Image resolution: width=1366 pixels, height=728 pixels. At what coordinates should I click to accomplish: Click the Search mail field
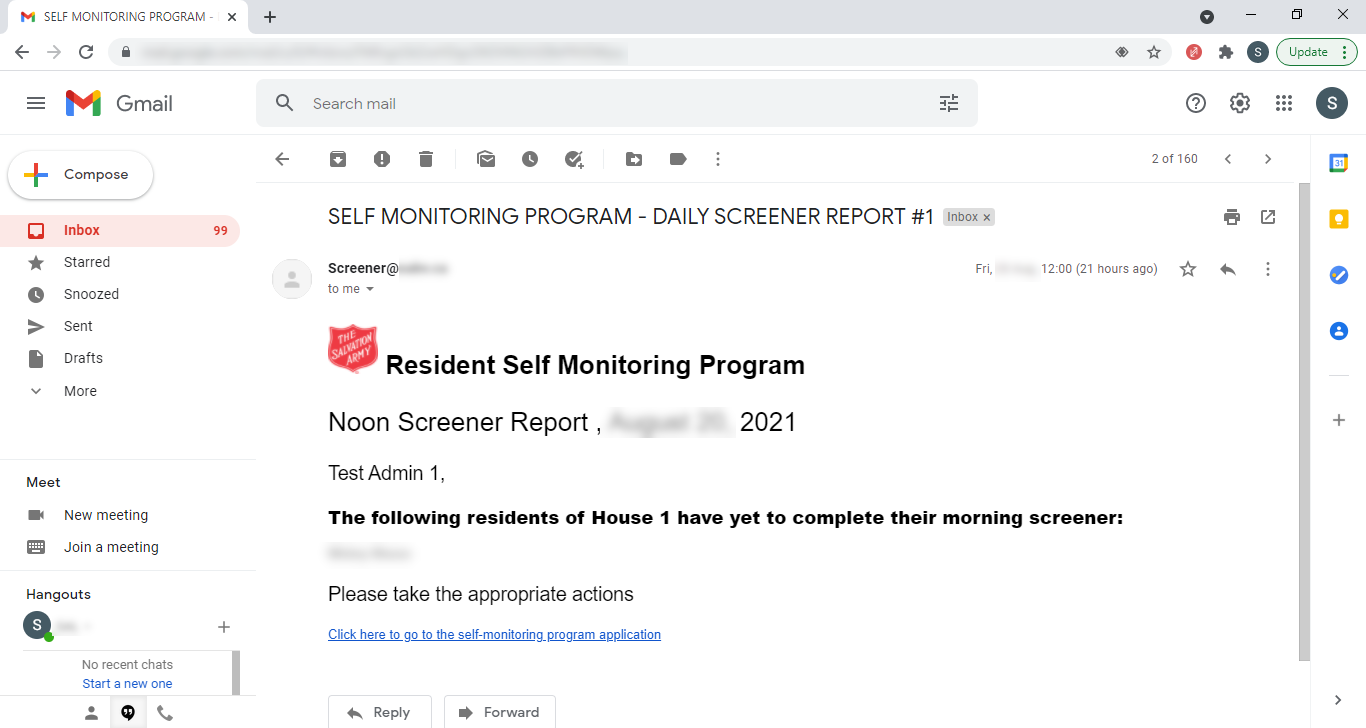[616, 103]
